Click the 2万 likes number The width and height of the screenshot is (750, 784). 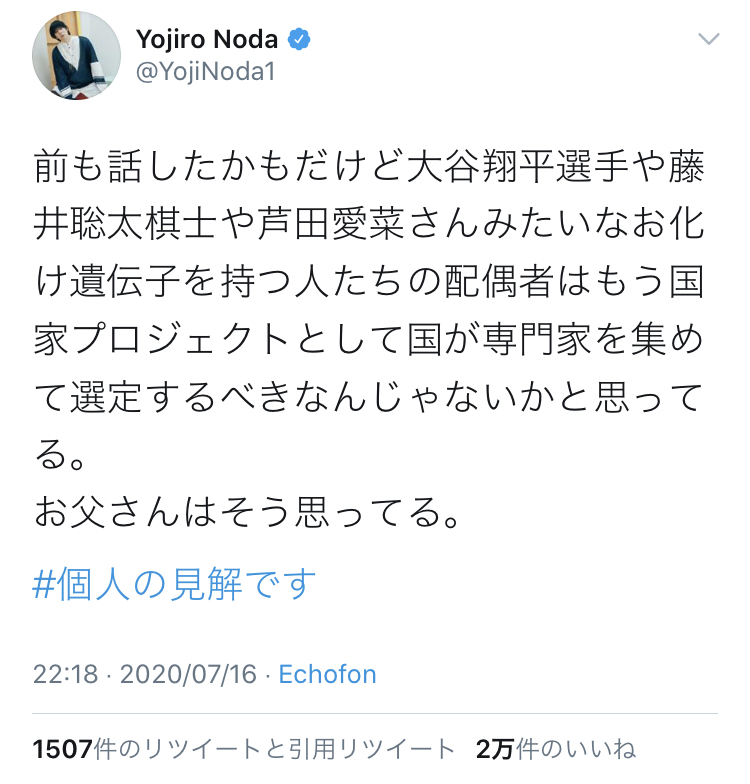point(495,748)
